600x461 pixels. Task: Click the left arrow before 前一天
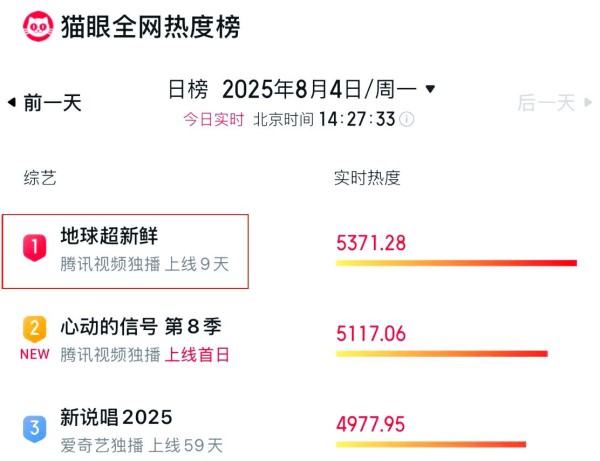pos(11,102)
